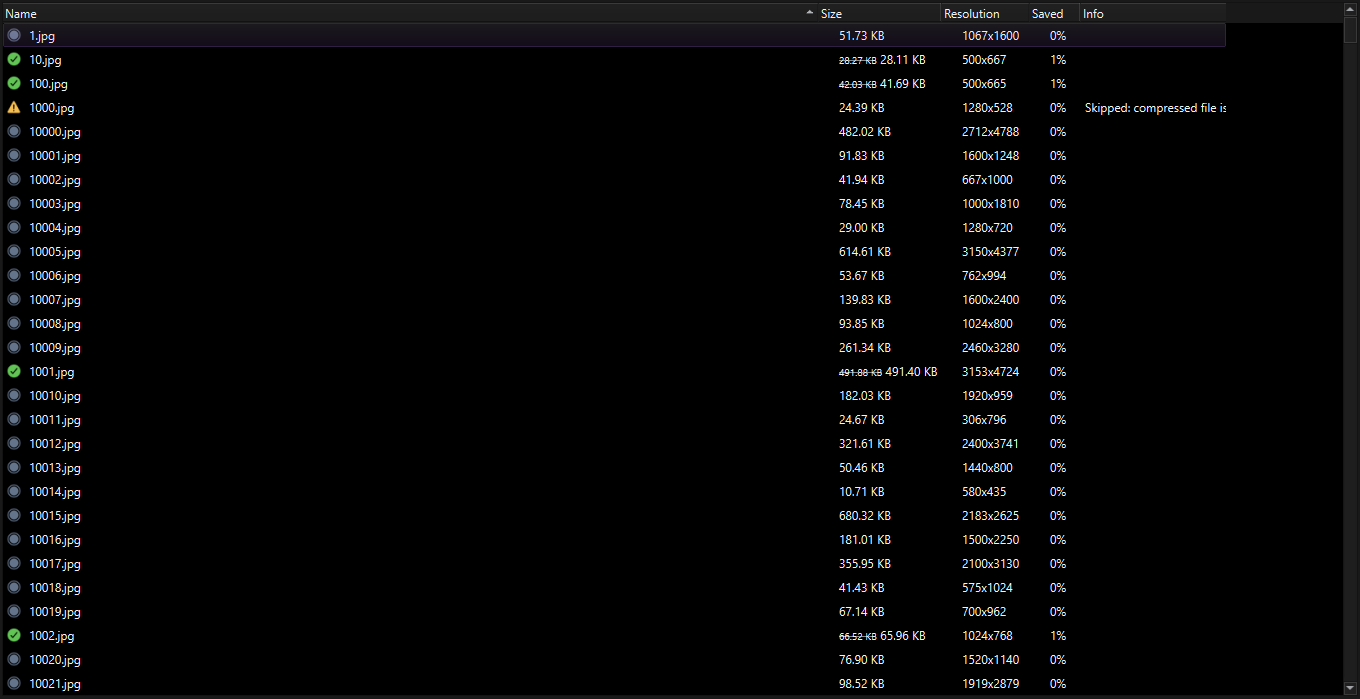Select the highlighted 1.jpg entry

click(x=300, y=35)
